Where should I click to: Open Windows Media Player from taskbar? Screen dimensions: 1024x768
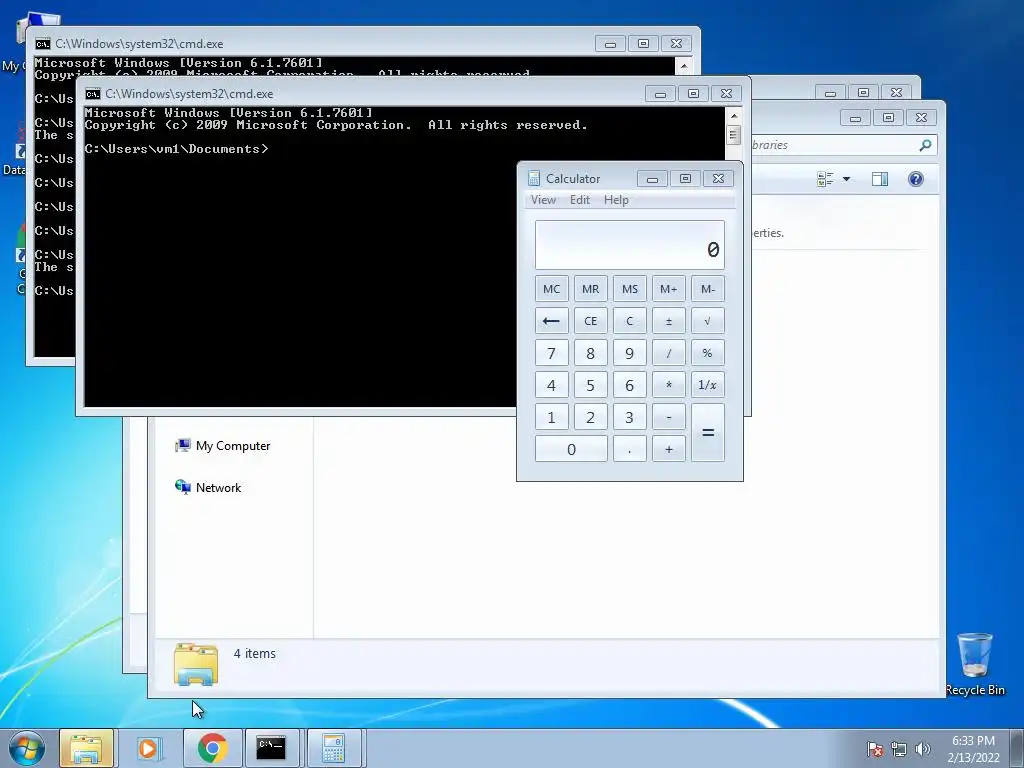[148, 748]
